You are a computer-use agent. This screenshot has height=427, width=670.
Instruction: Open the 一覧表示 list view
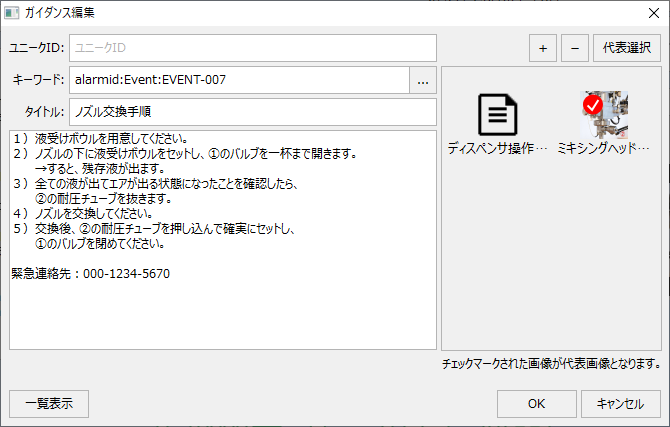click(48, 404)
